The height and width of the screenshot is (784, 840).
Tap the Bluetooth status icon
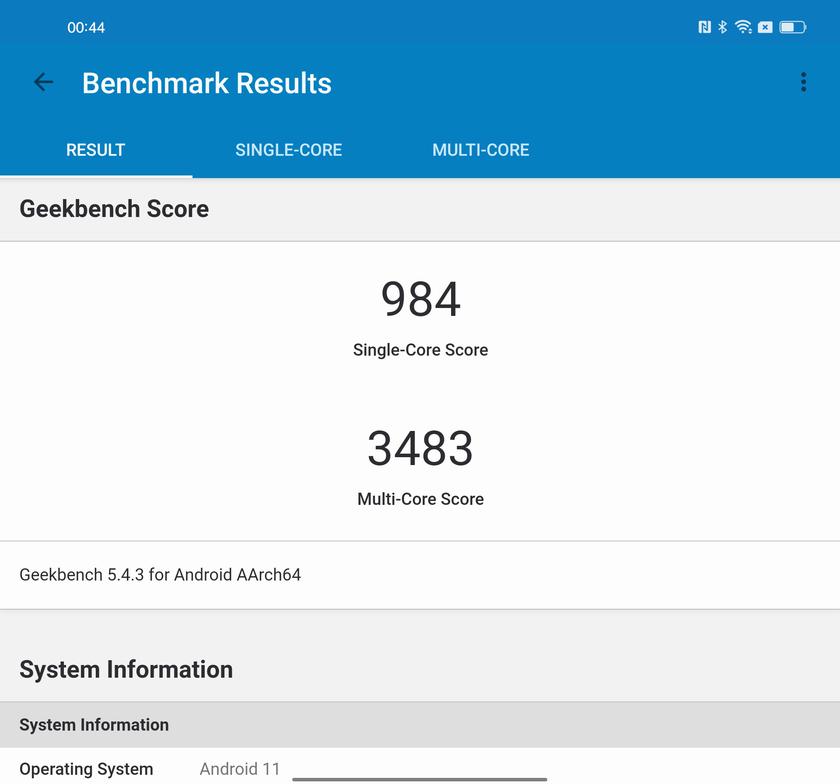(722, 27)
